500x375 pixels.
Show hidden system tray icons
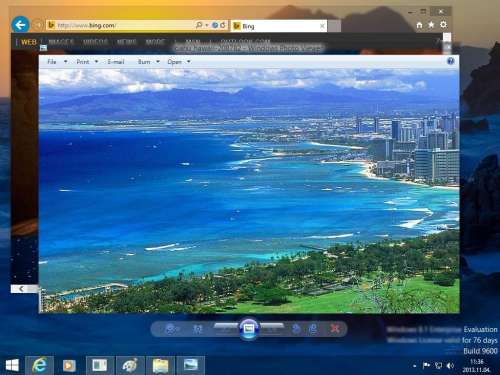(414, 366)
